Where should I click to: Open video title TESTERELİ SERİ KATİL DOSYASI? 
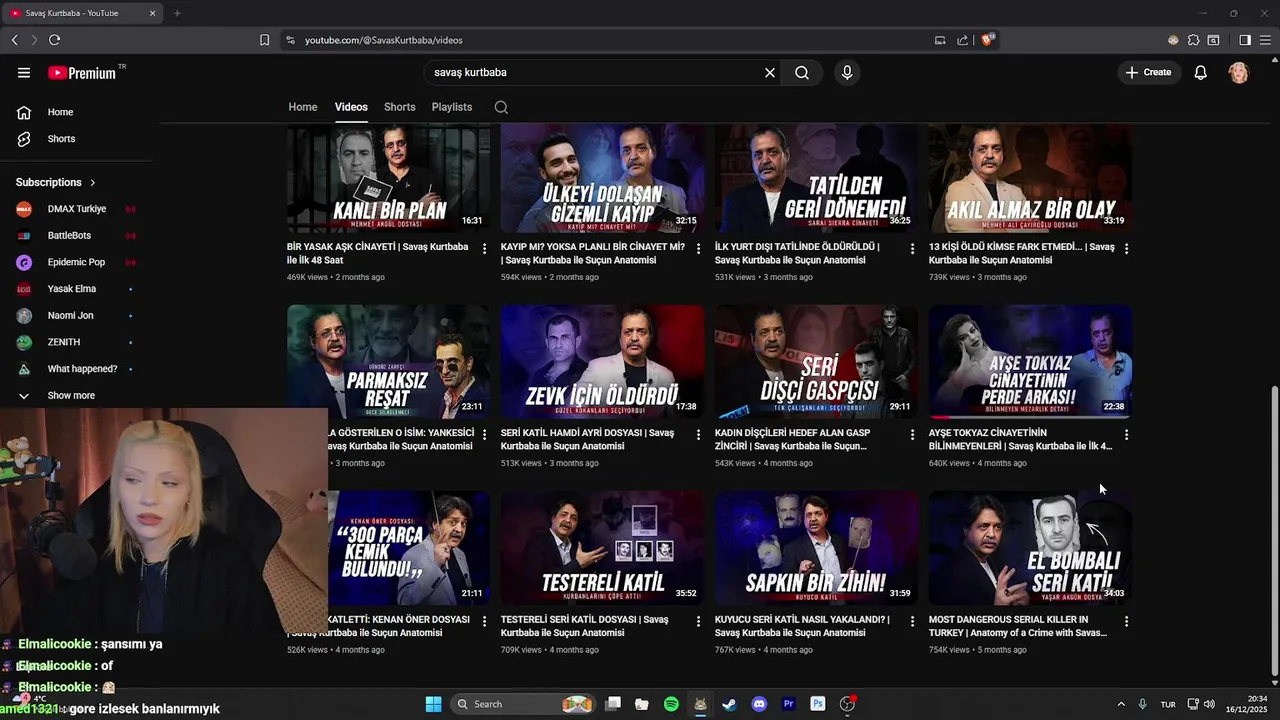tap(585, 626)
